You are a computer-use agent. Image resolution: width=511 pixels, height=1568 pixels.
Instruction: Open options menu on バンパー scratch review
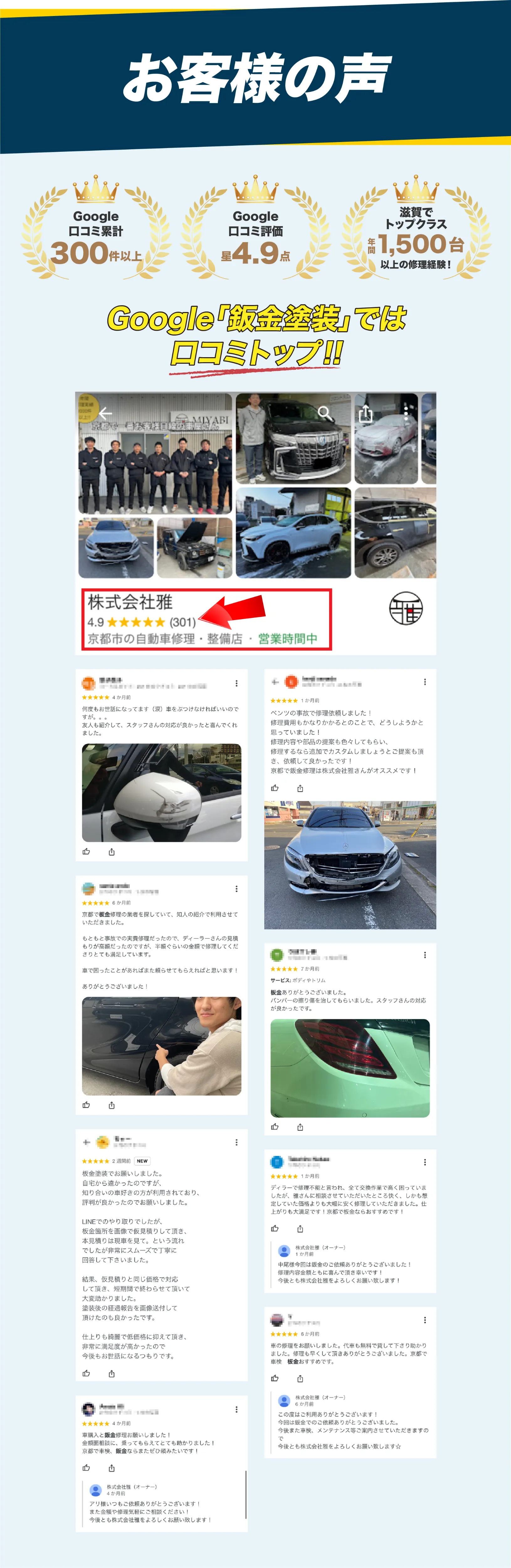click(424, 954)
